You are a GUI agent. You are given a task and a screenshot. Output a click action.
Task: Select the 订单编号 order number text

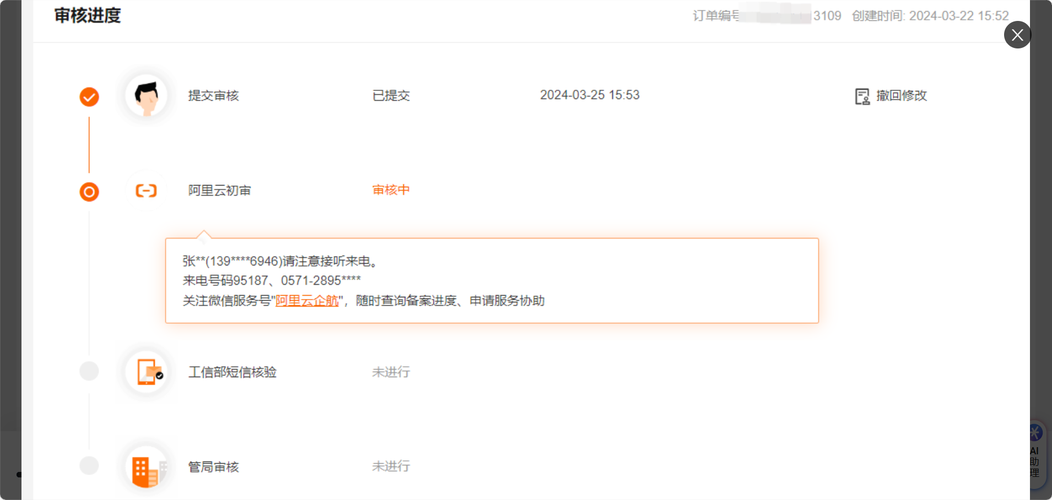pyautogui.click(x=767, y=16)
